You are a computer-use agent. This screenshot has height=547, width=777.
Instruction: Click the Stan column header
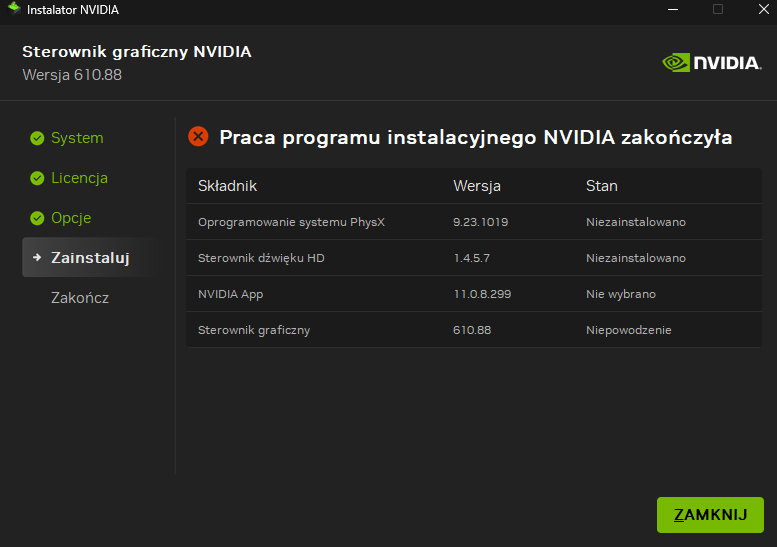(x=602, y=186)
